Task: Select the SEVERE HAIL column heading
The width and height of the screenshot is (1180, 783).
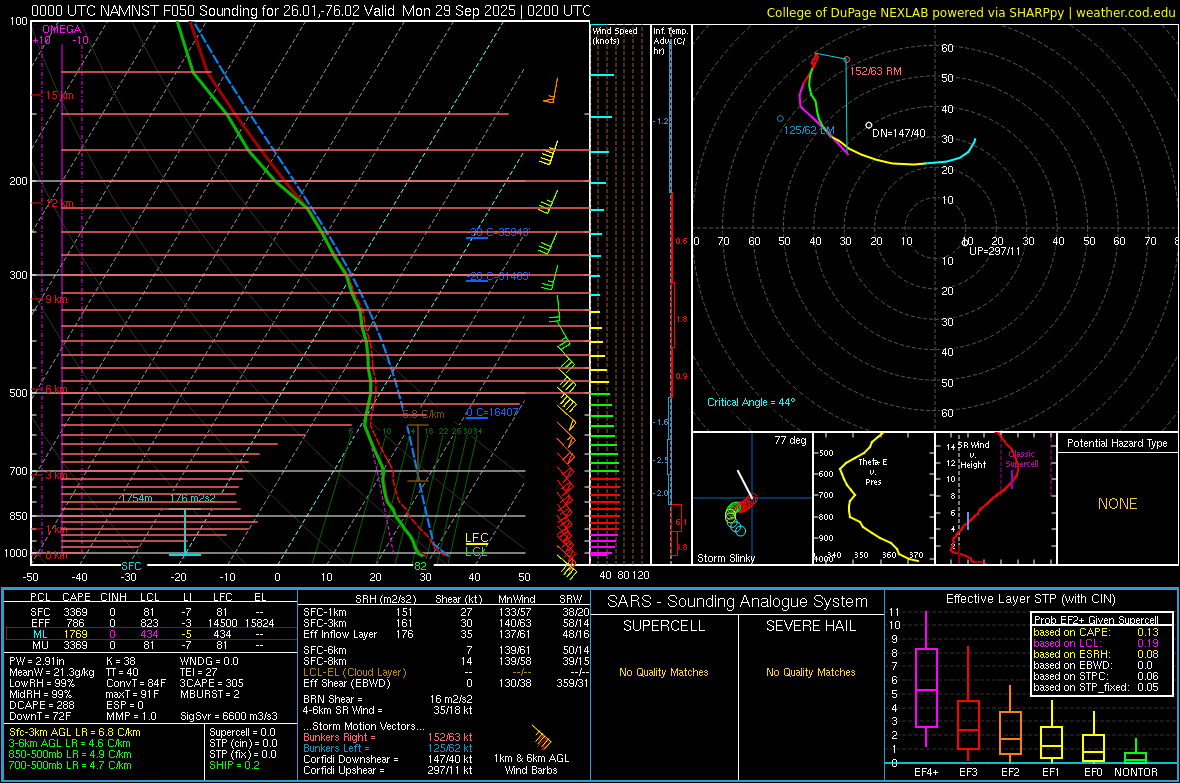Action: click(810, 626)
